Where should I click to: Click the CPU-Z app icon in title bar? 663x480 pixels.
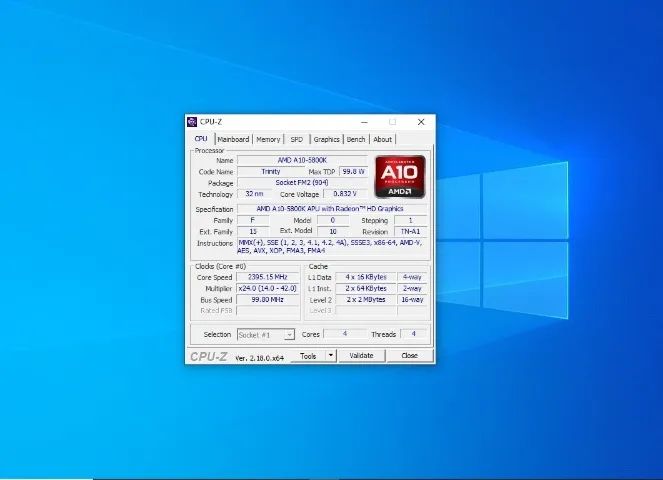point(192,122)
